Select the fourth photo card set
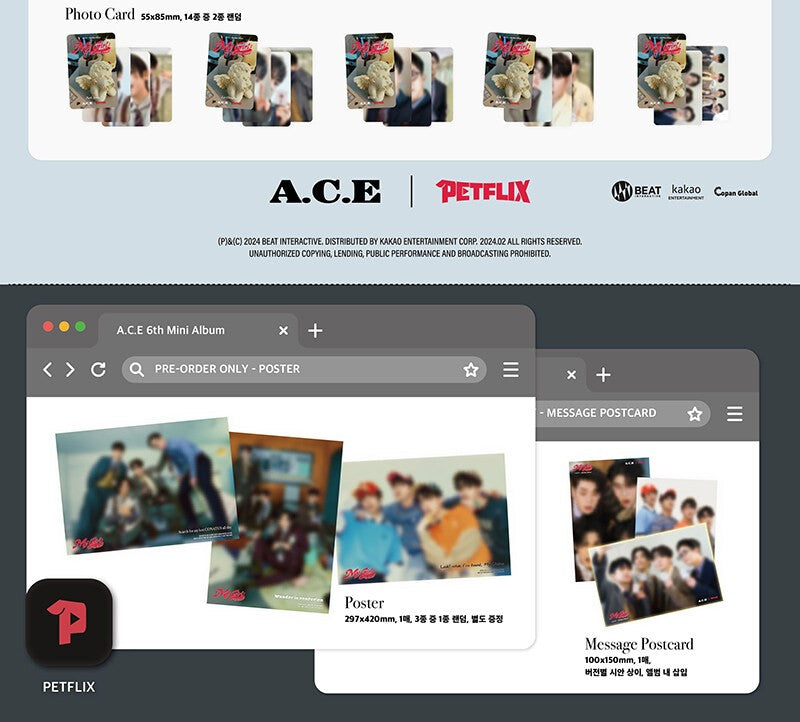Screen dimensions: 800x722 (x=538, y=79)
